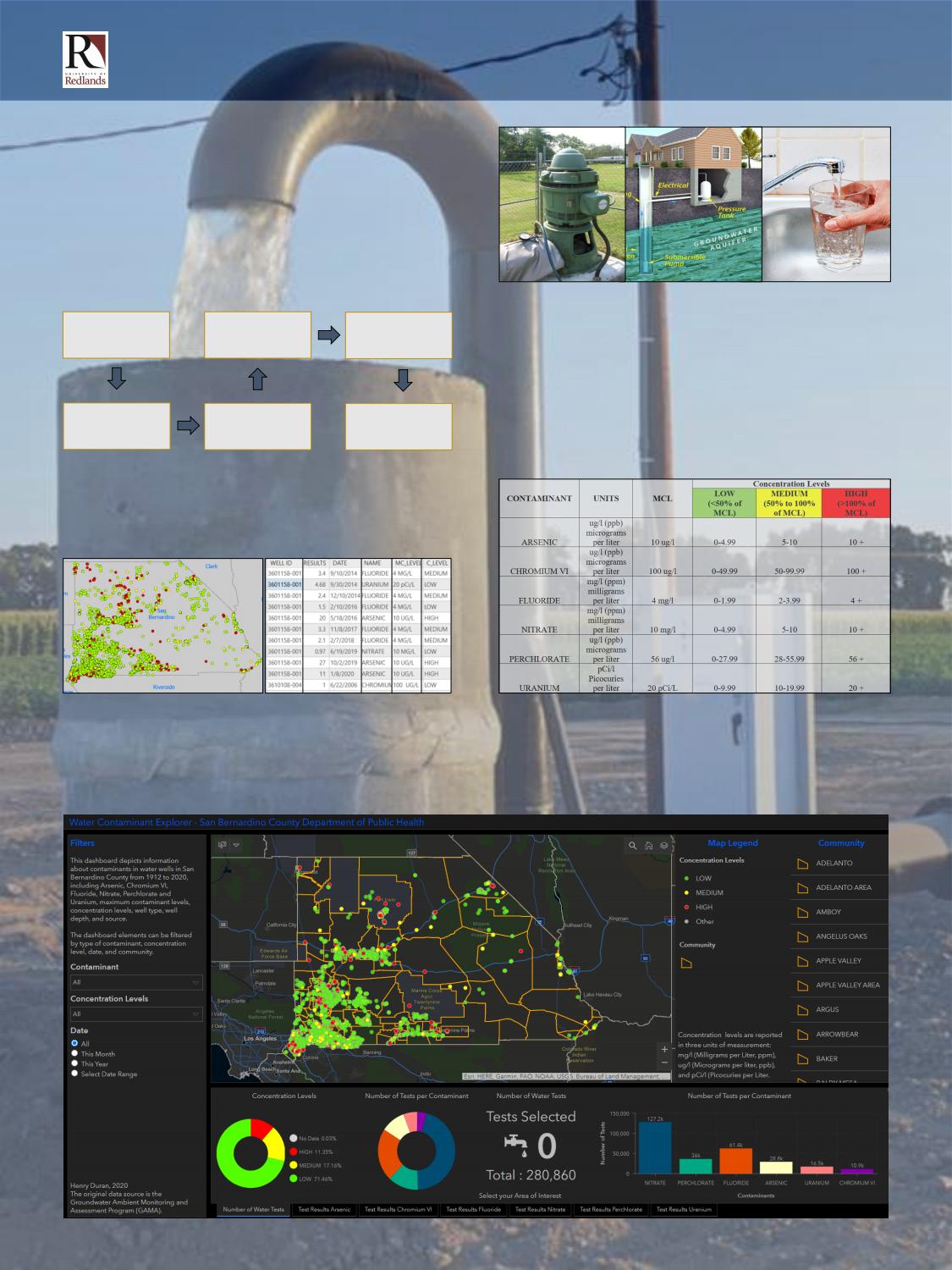Click the red HIGH segment legend swatch
The width and height of the screenshot is (952, 1270).
coord(294,1151)
